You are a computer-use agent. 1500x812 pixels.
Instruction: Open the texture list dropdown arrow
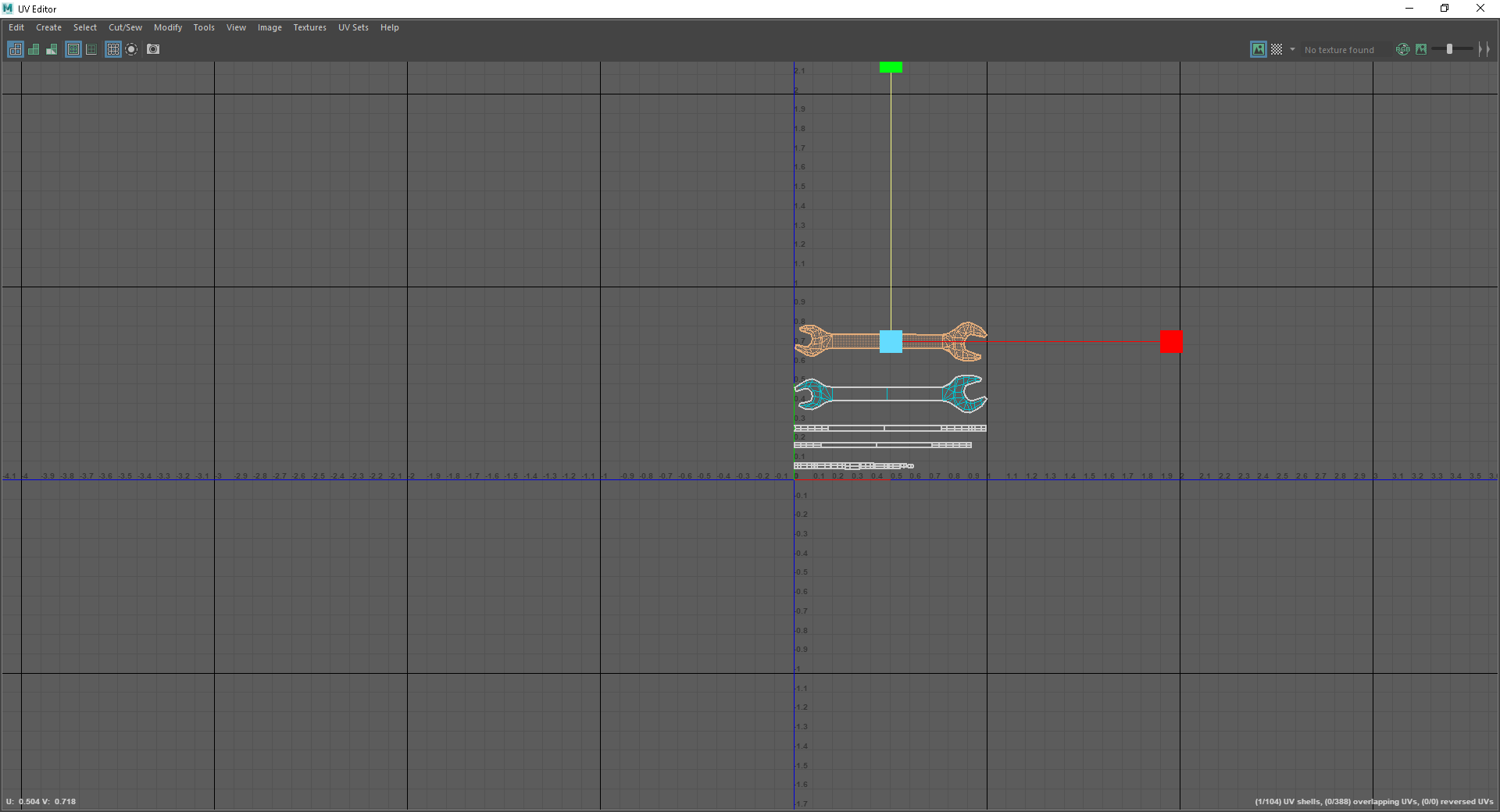(1292, 49)
